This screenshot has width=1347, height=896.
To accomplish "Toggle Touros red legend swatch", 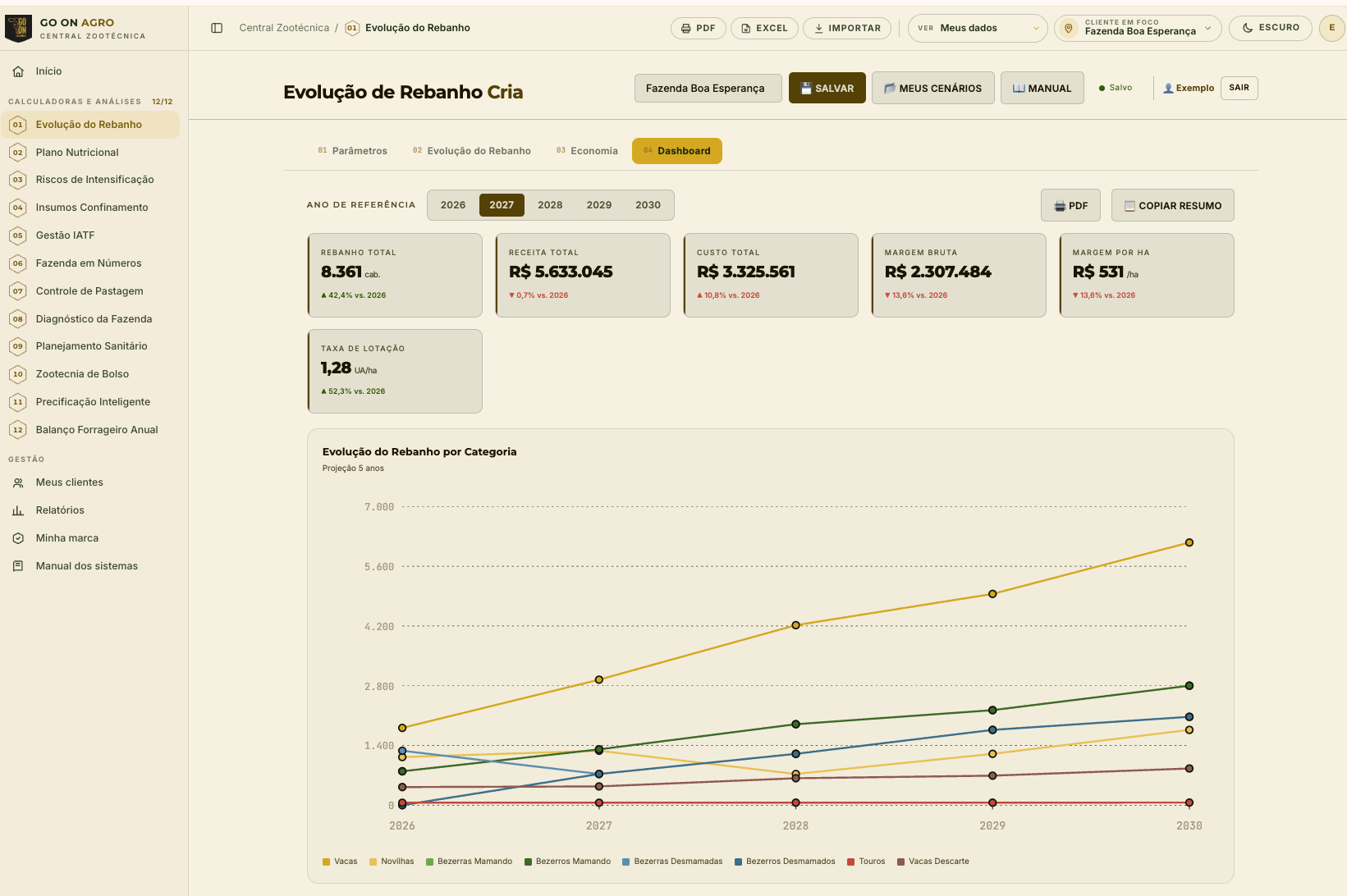I will pos(851,862).
